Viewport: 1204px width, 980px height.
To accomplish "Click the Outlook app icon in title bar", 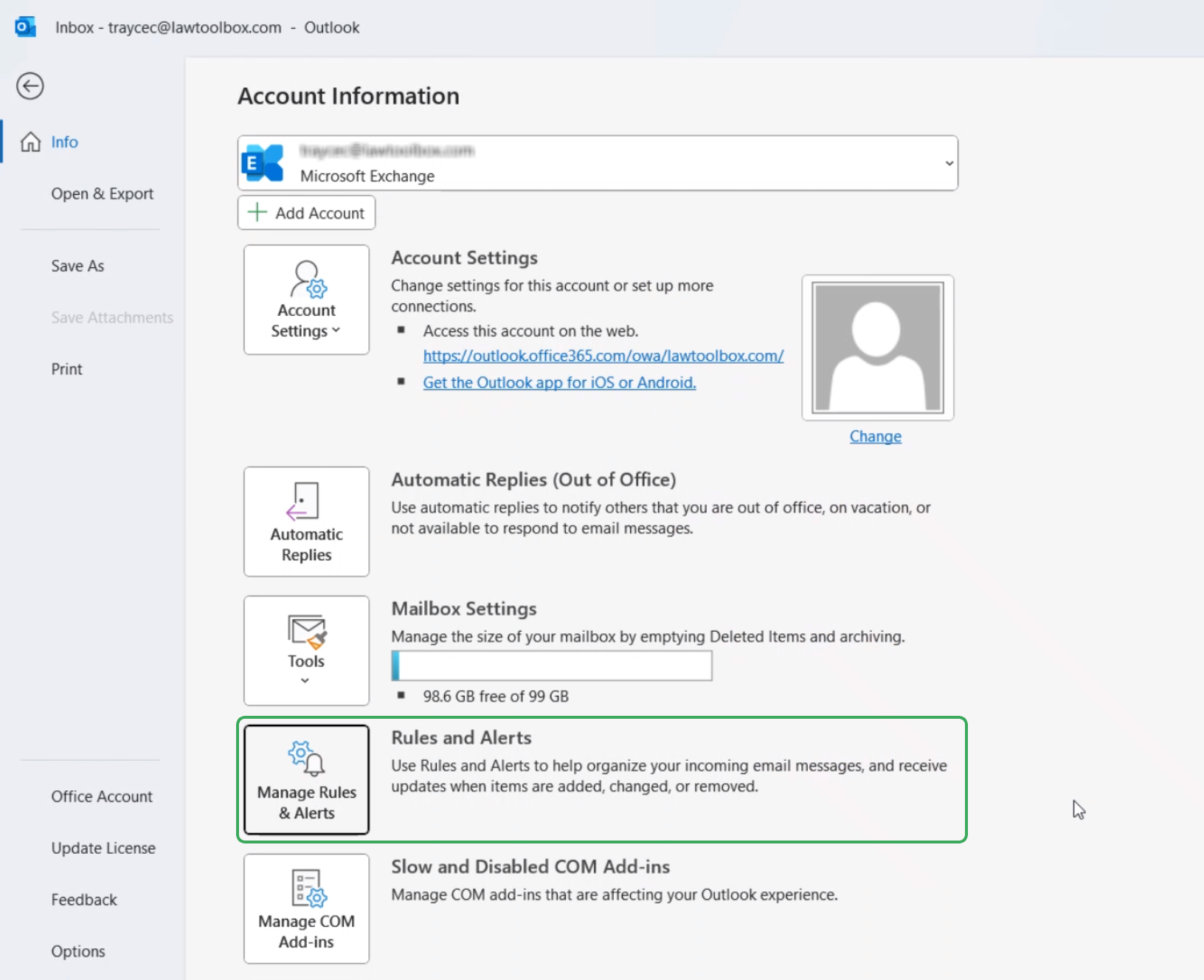I will [x=26, y=27].
